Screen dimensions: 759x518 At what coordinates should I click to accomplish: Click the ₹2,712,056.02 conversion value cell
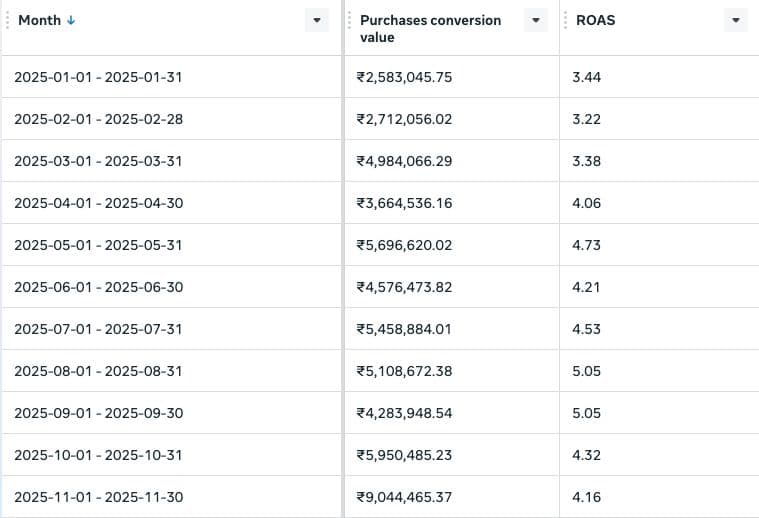[404, 119]
